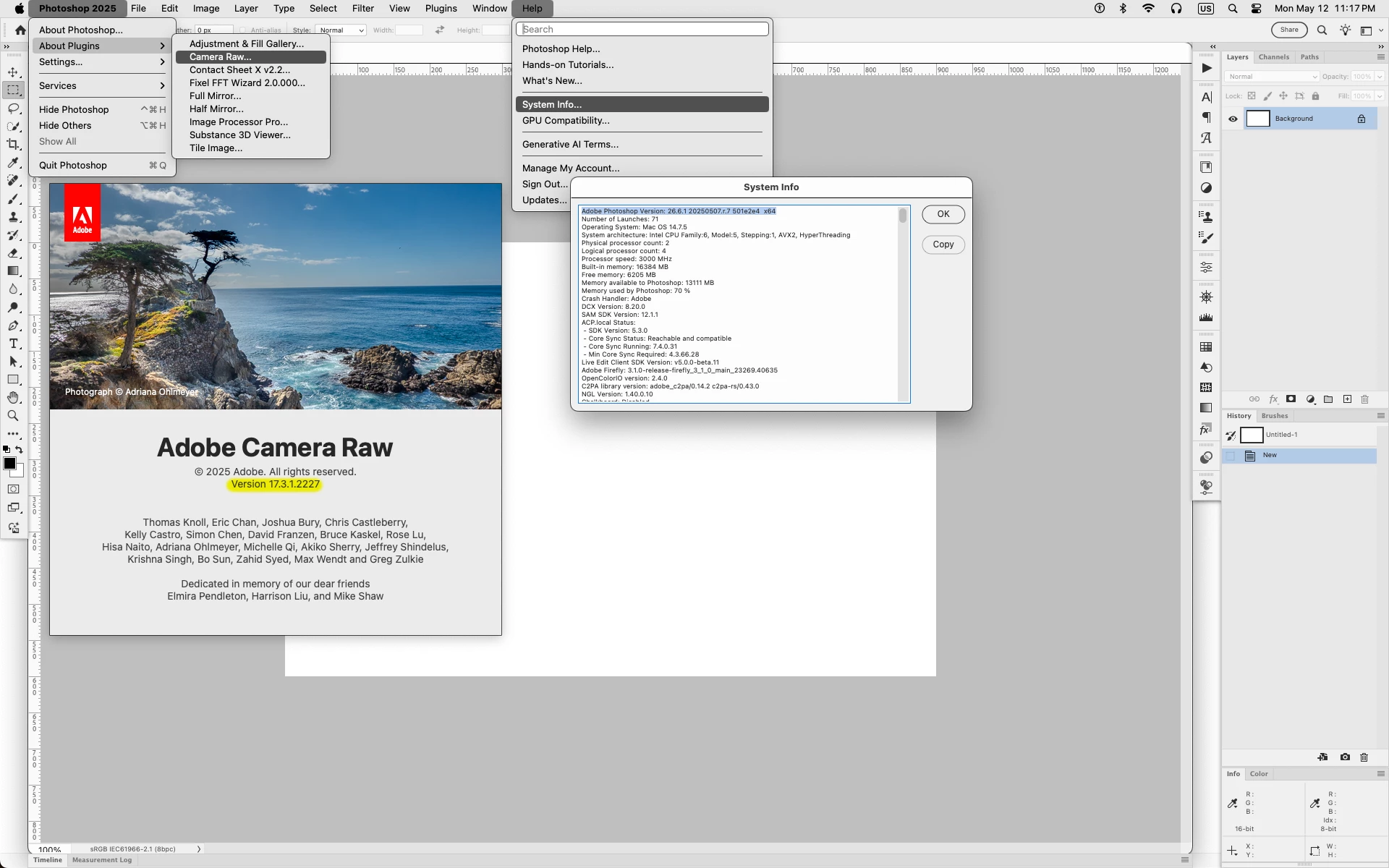Select the Lasso tool

tap(13, 109)
